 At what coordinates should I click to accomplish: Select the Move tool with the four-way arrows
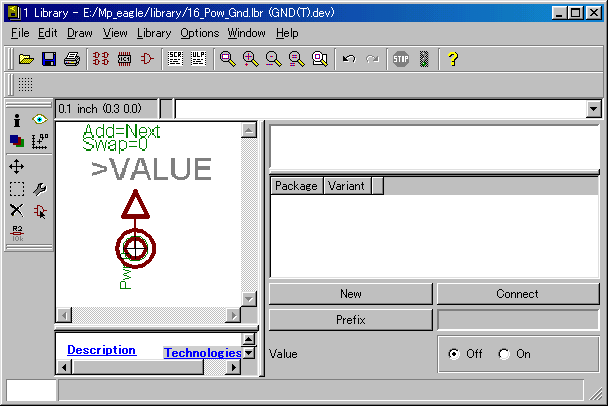[x=17, y=165]
